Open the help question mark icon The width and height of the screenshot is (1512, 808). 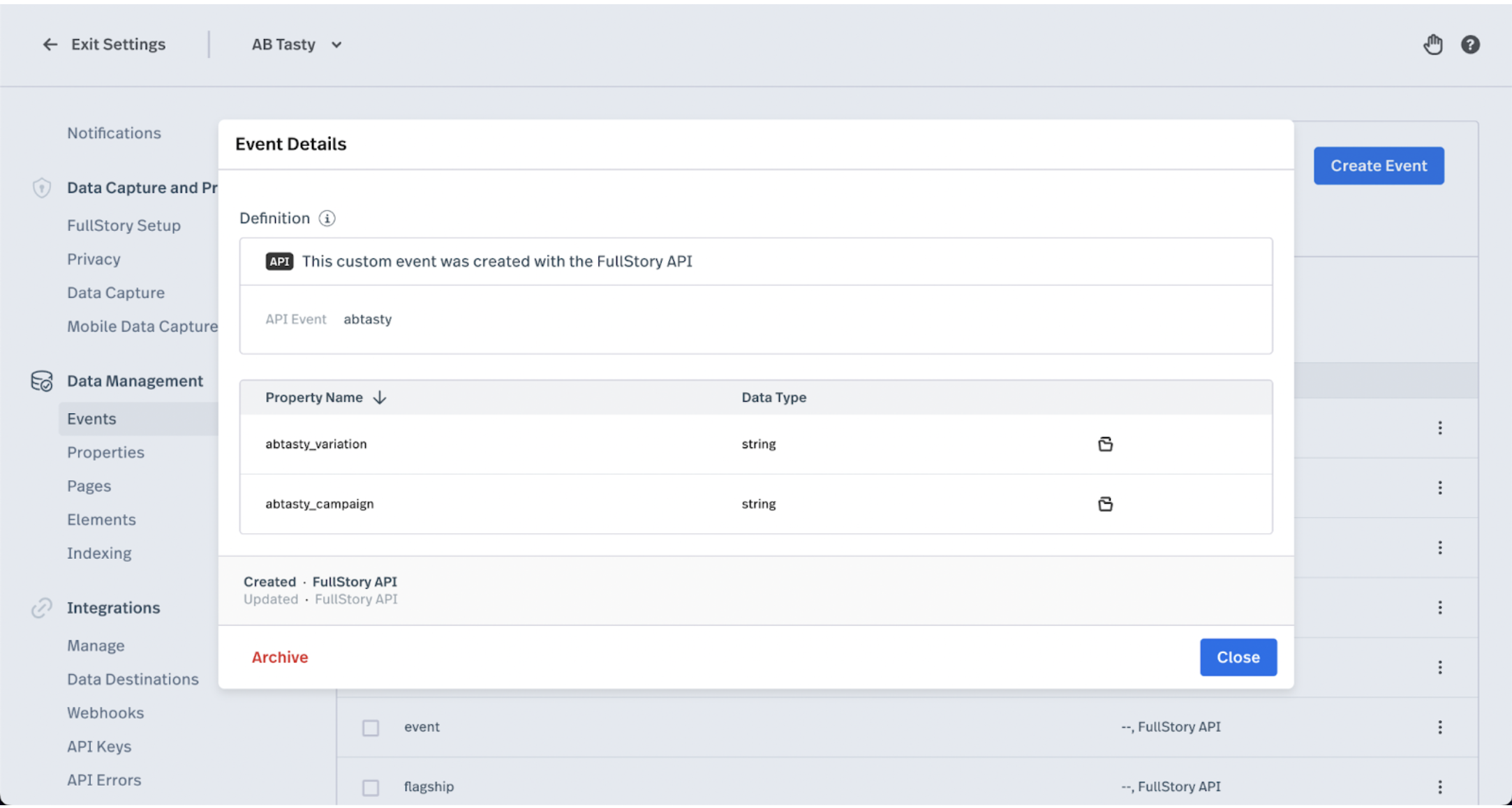click(1470, 45)
